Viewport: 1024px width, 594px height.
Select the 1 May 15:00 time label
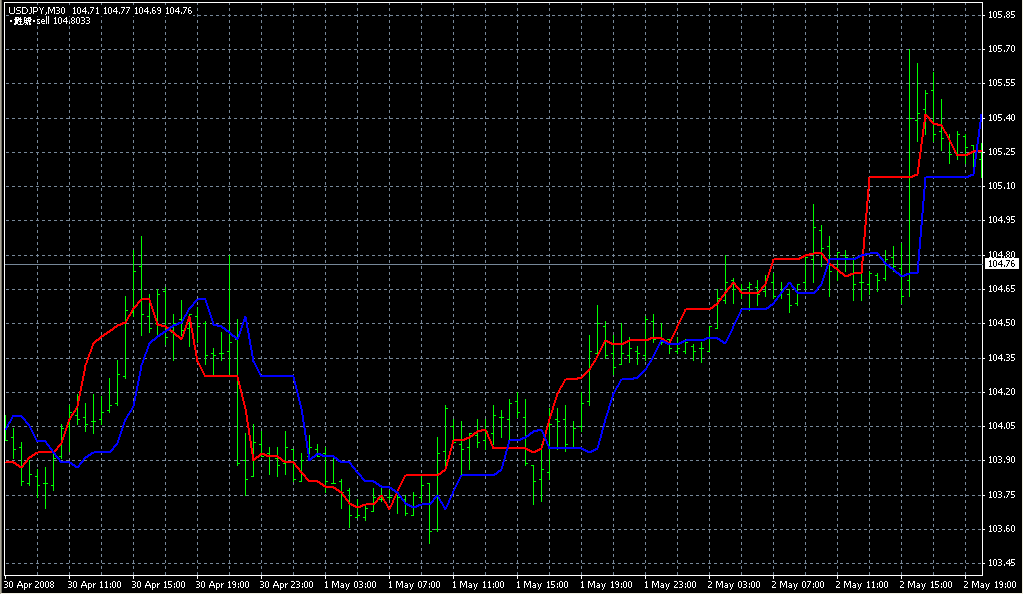(x=541, y=584)
